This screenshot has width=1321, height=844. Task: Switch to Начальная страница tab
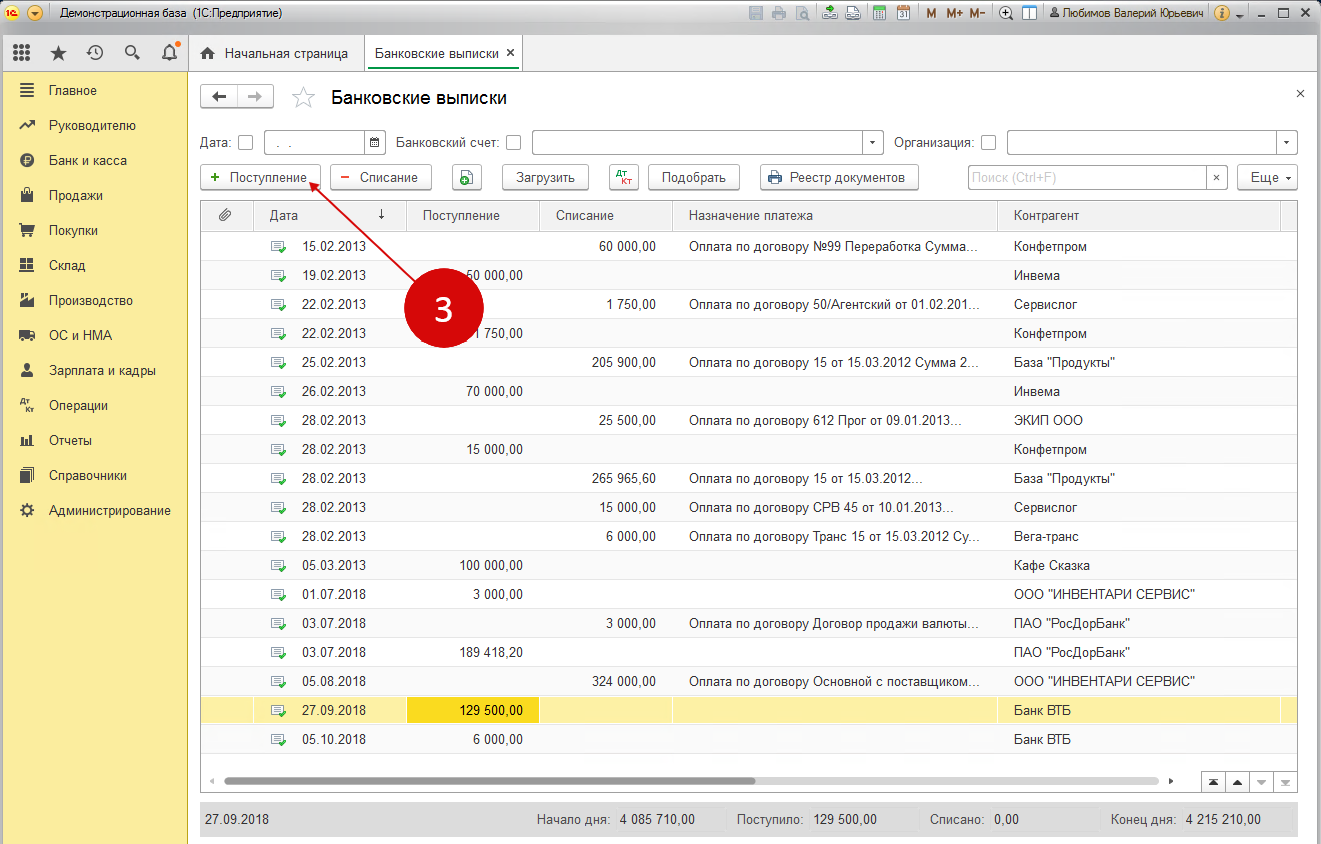coord(276,53)
